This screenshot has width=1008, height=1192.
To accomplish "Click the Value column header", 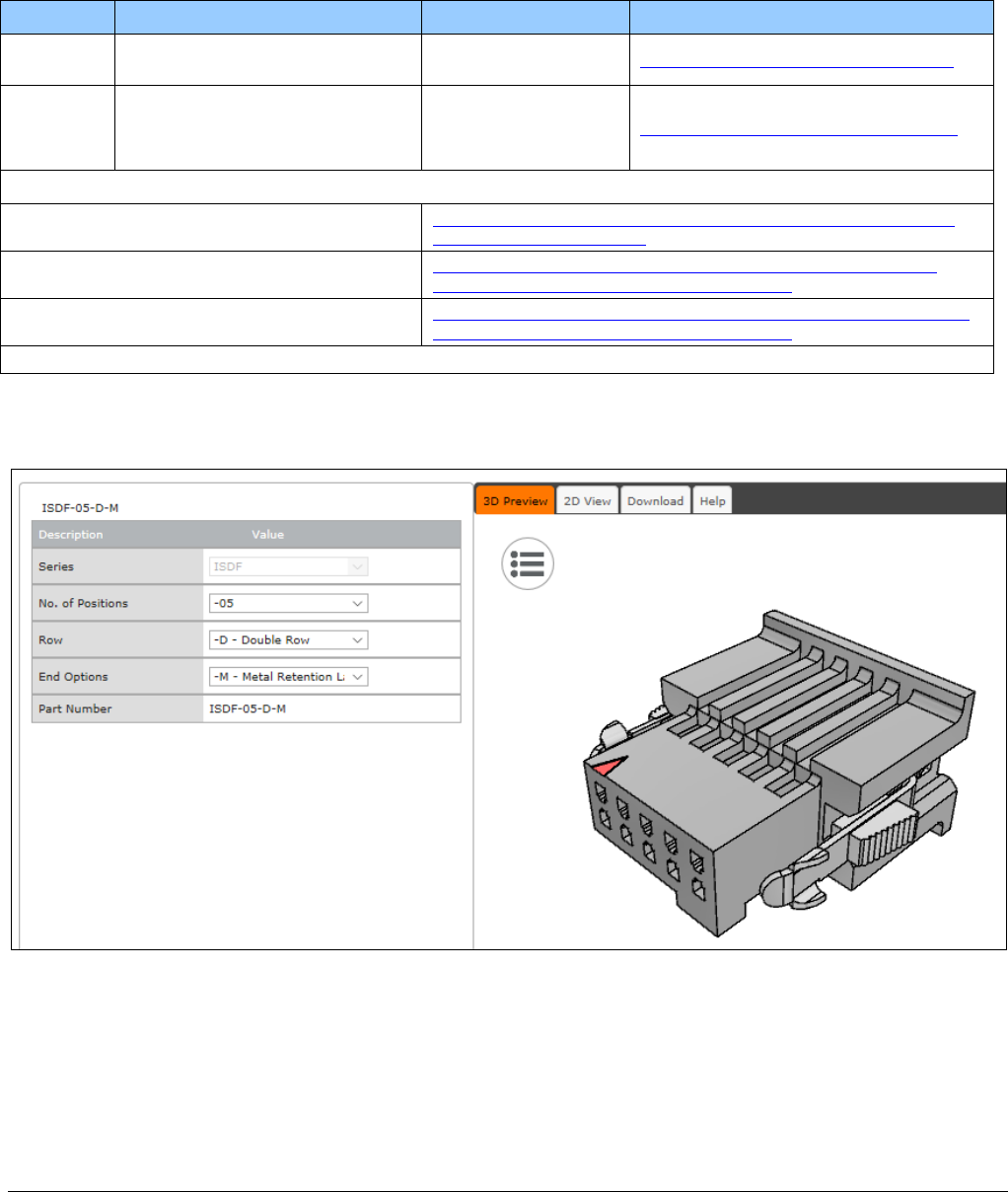I will point(267,535).
